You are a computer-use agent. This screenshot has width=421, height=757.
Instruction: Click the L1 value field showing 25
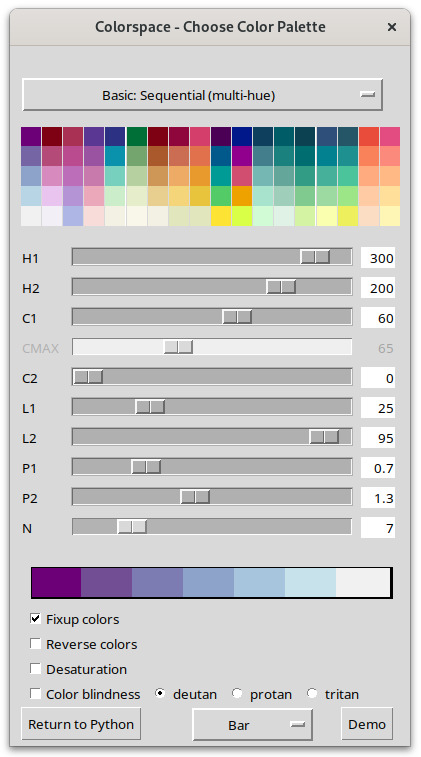coord(378,408)
